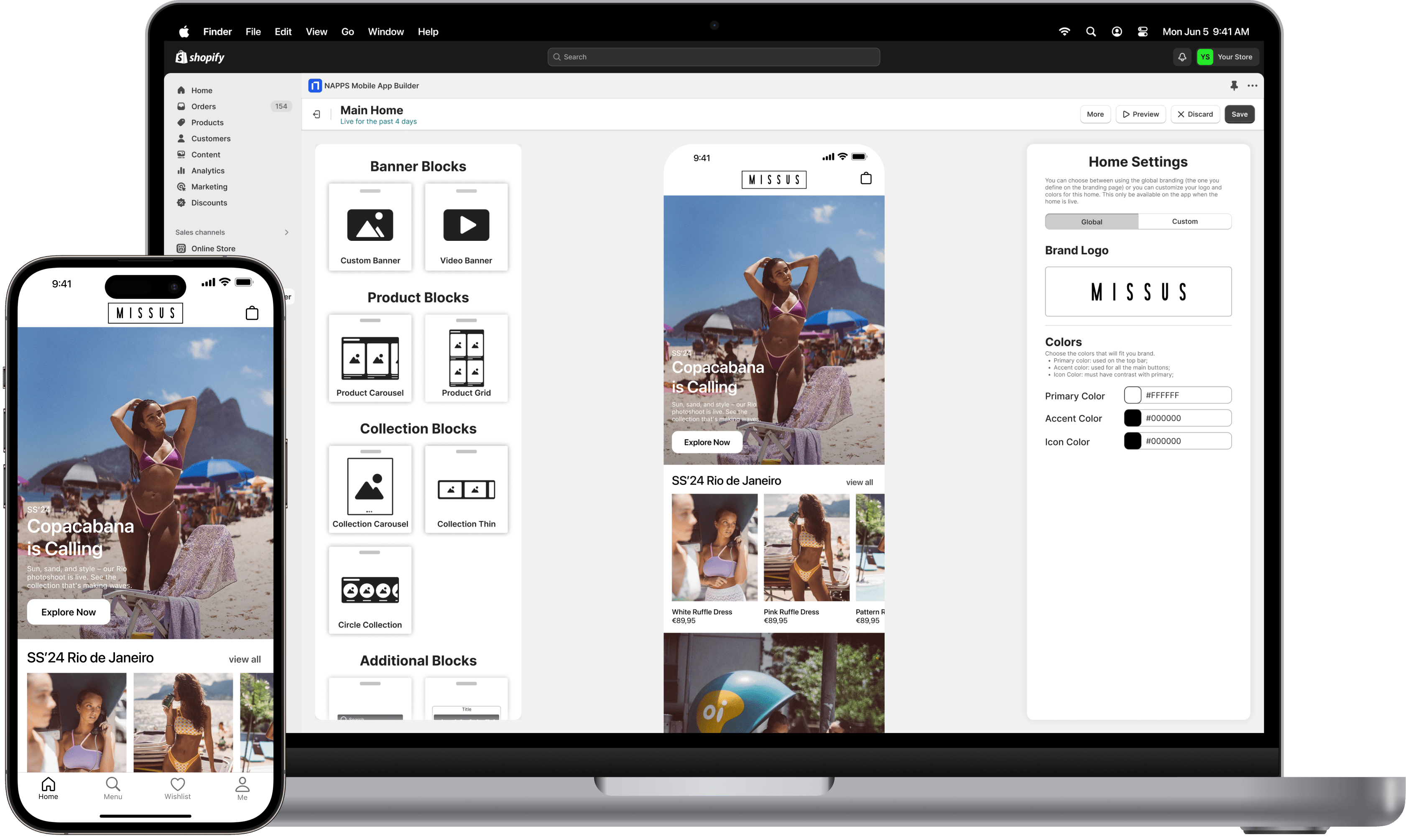Tap the Home icon on the phone tab bar

(48, 784)
